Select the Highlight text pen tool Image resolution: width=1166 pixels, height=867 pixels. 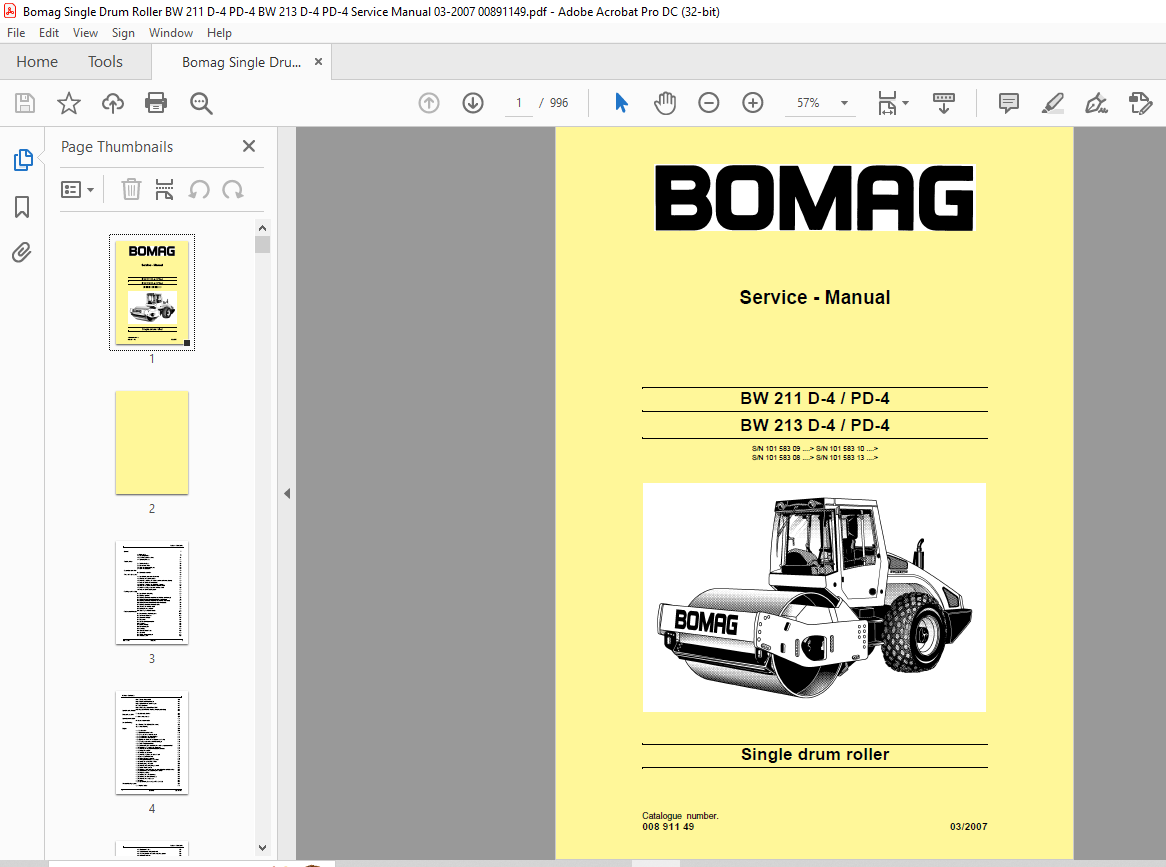1052,103
